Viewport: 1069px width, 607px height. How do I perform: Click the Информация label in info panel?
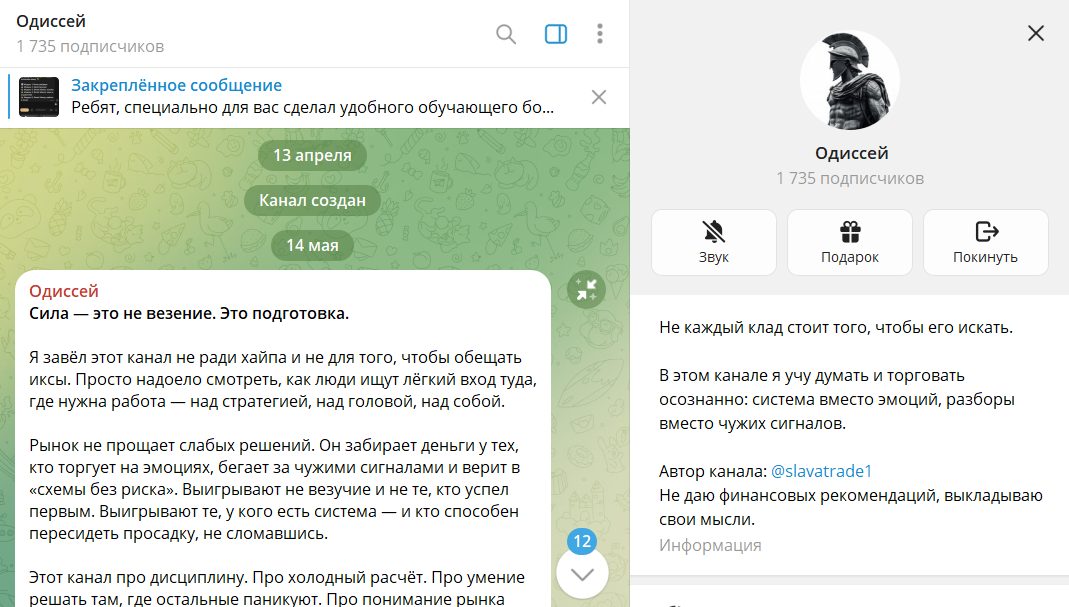710,546
